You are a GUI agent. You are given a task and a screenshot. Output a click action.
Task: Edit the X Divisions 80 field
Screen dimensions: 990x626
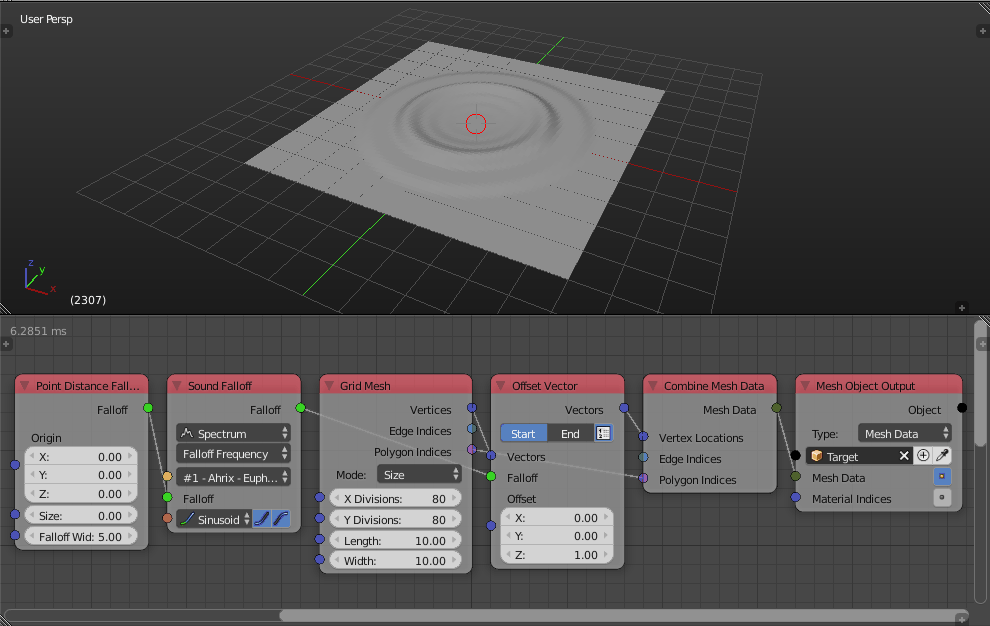coord(395,498)
